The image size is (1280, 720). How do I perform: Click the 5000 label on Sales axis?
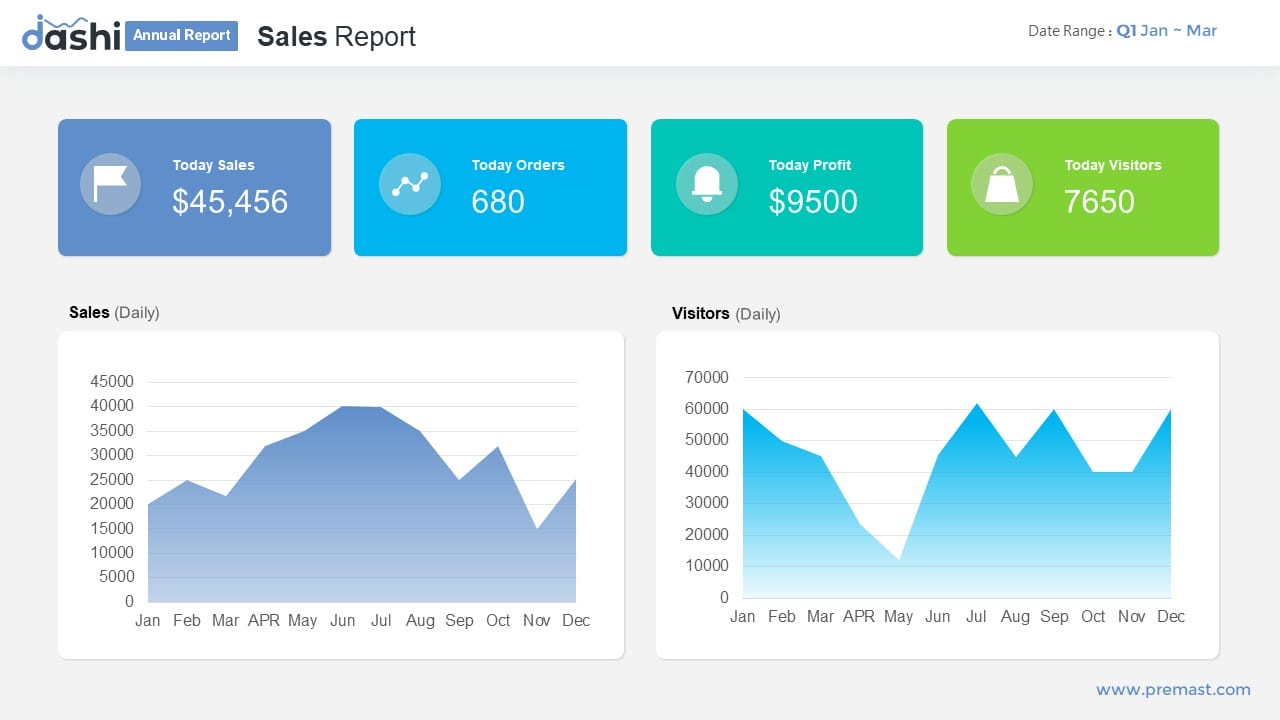coord(116,576)
